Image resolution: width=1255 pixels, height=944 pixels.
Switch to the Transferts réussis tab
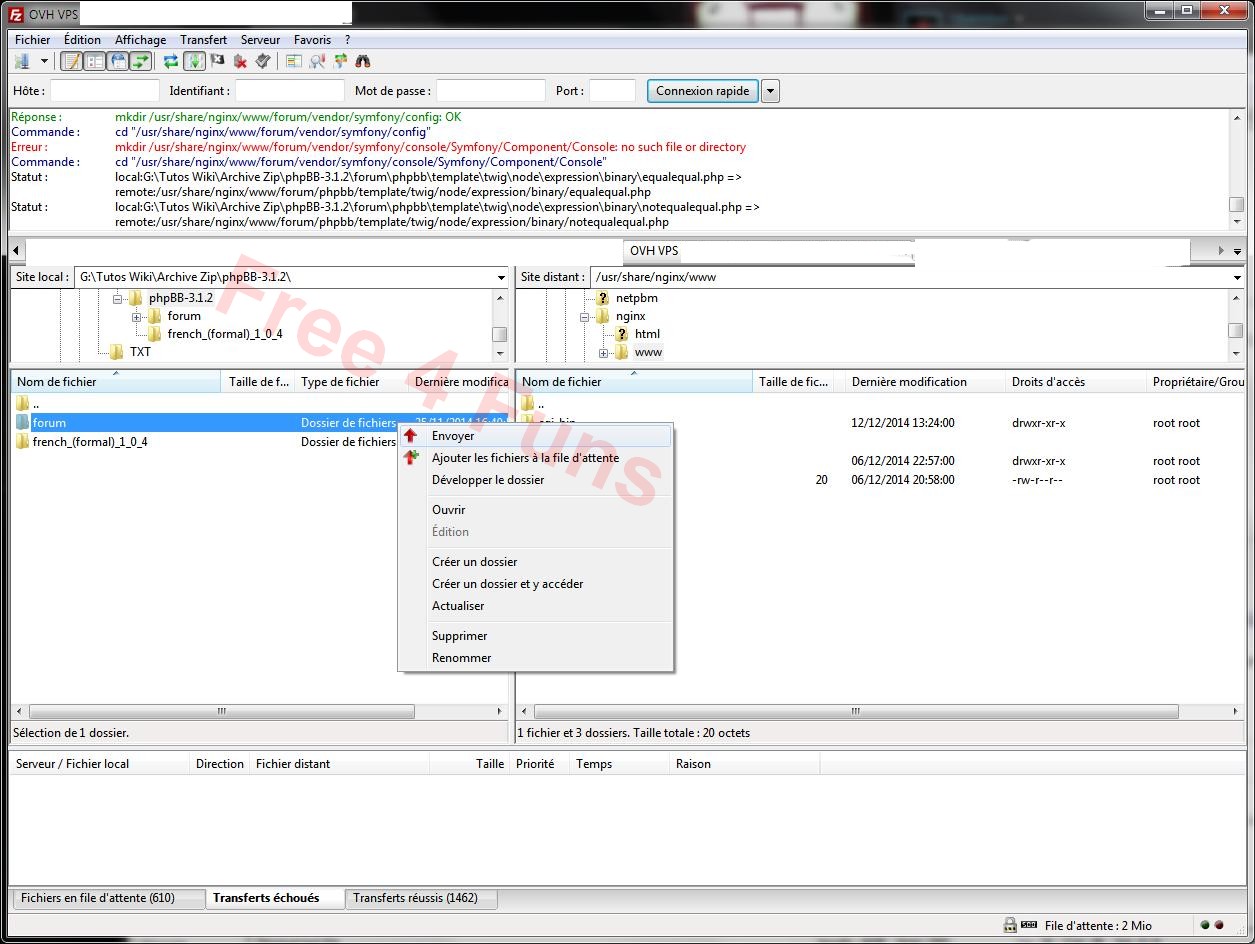[420, 898]
